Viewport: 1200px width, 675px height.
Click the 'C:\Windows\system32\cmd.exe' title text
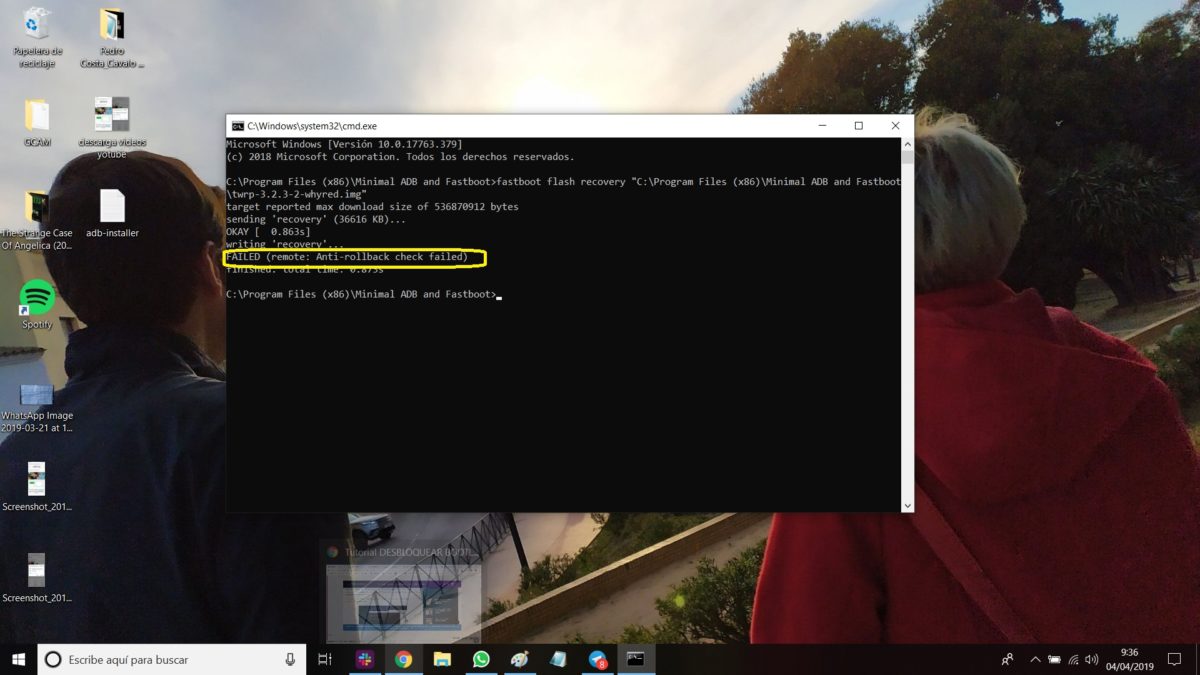click(x=312, y=126)
